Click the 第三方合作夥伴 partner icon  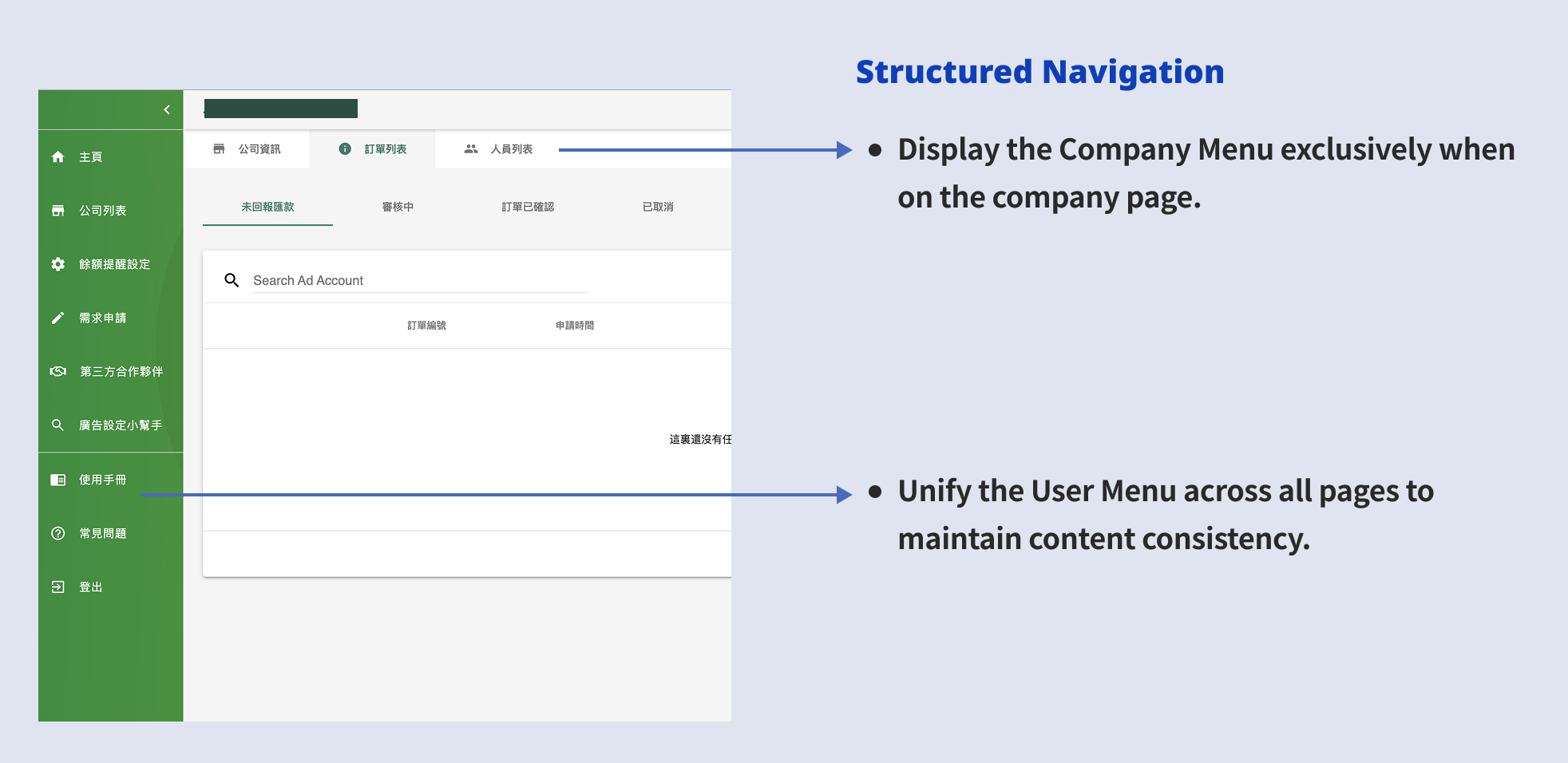(57, 371)
